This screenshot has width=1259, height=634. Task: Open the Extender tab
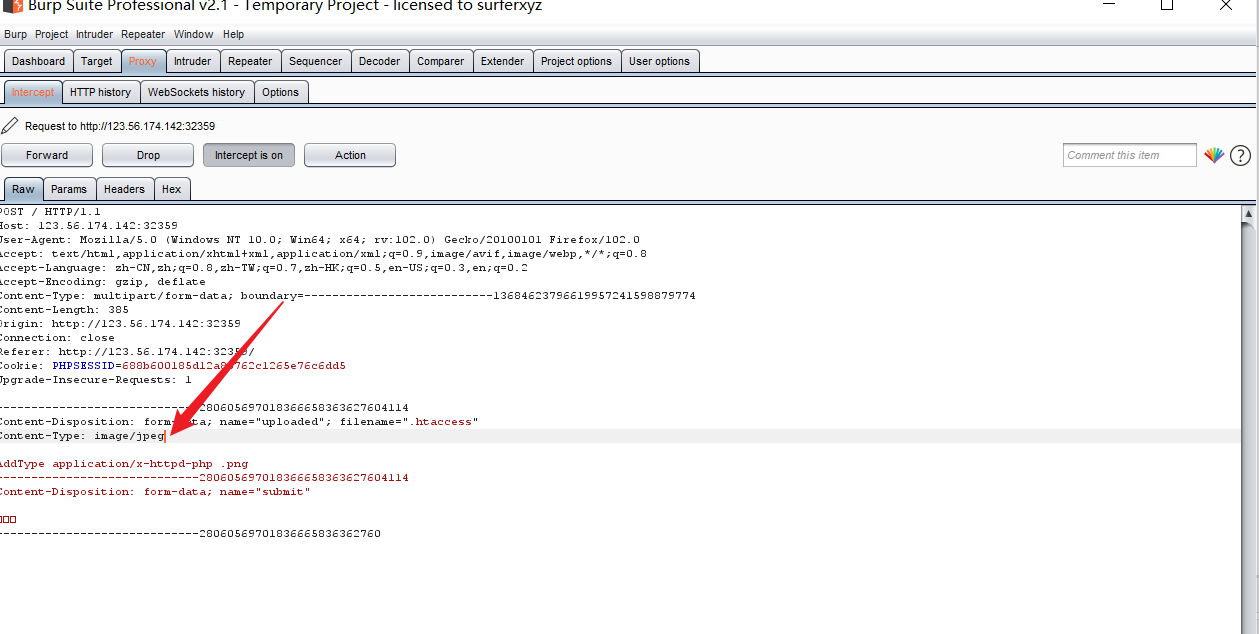pyautogui.click(x=503, y=61)
